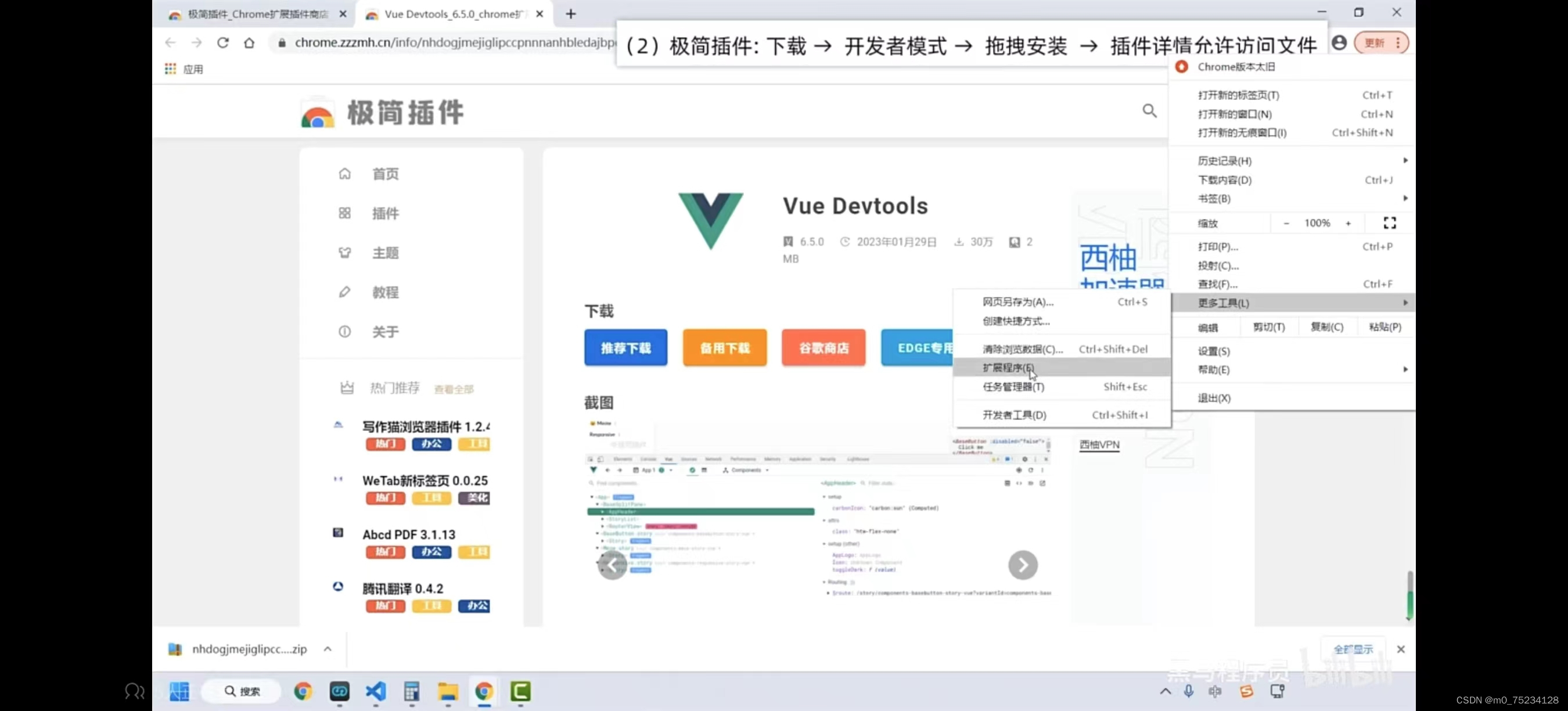Select 打开新的标签页(T) menu item
Image resolution: width=1568 pixels, height=711 pixels.
[1292, 95]
